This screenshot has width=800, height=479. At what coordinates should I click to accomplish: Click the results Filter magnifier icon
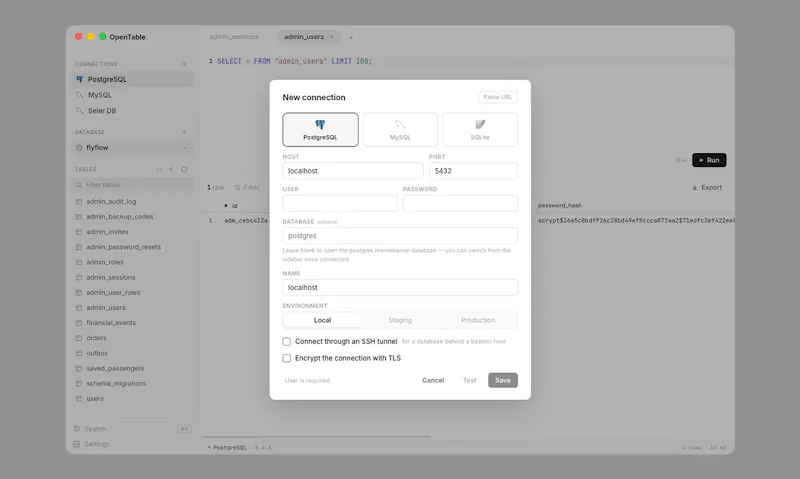point(237,188)
